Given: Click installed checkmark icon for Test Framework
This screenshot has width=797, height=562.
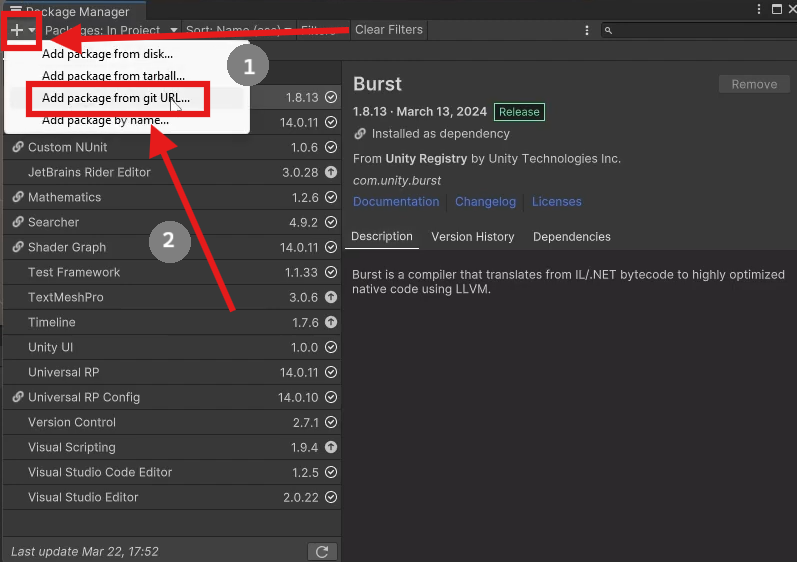Looking at the screenshot, I should pos(331,272).
